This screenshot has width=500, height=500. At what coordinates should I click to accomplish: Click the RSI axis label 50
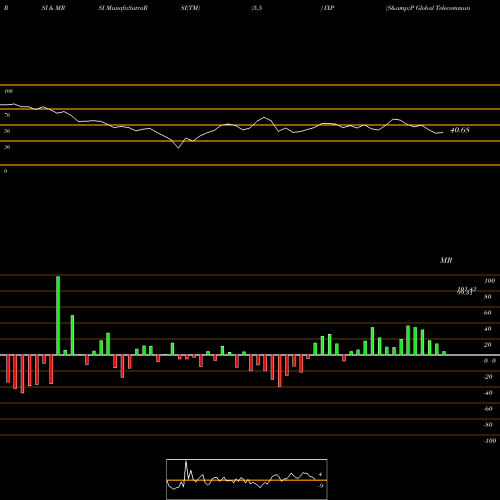point(7,131)
